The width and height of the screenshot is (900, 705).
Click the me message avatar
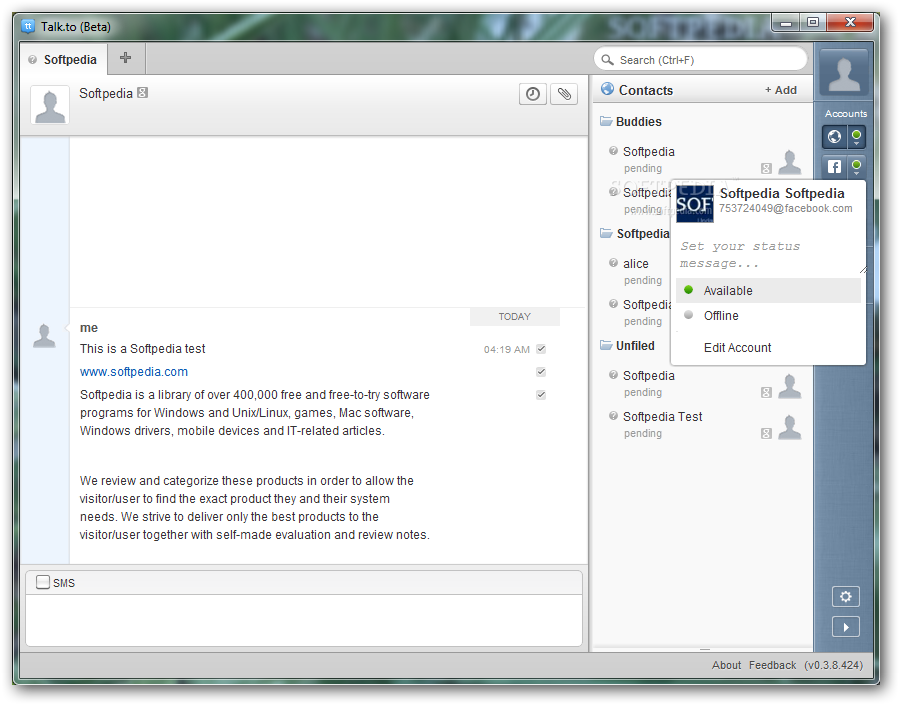pyautogui.click(x=44, y=336)
